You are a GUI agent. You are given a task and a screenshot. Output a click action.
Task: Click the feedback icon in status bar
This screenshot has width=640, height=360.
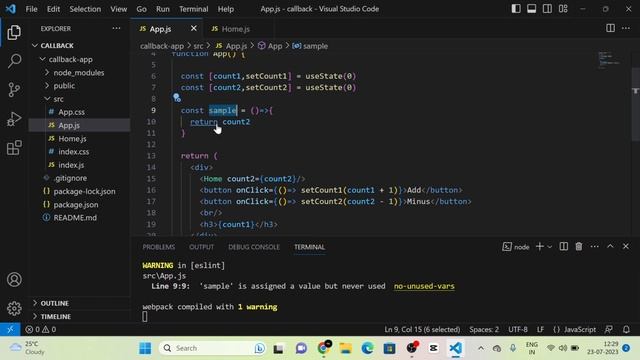tap(609, 329)
